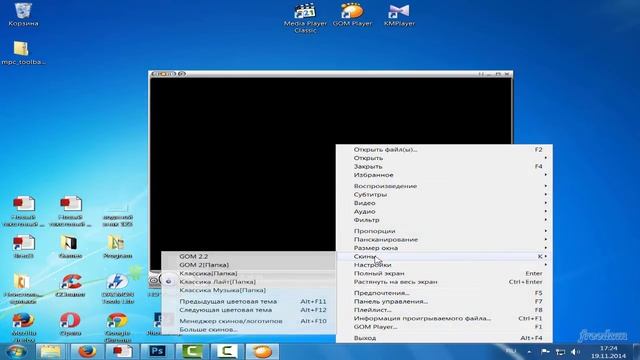Open the red document app in the taskbar
Viewport: 640px width, 360px height.
tap(122, 351)
